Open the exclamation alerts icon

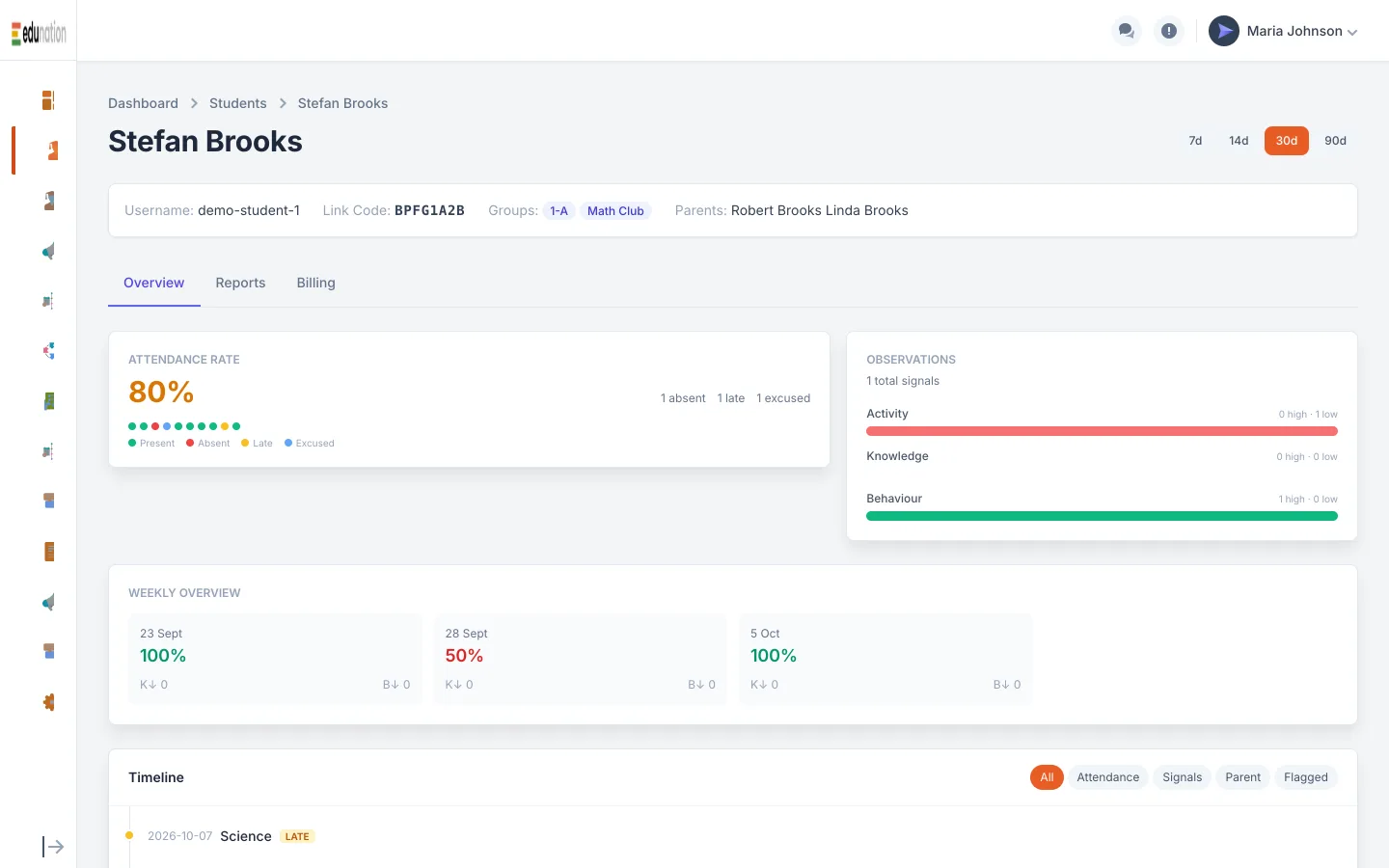[x=1169, y=31]
